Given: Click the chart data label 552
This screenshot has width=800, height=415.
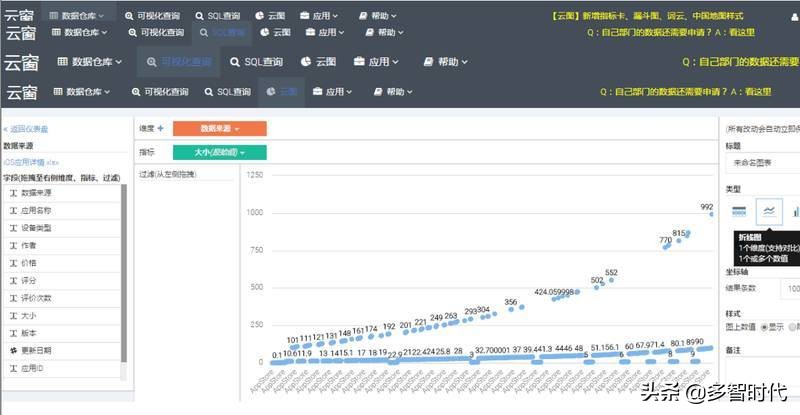Looking at the screenshot, I should 611,273.
